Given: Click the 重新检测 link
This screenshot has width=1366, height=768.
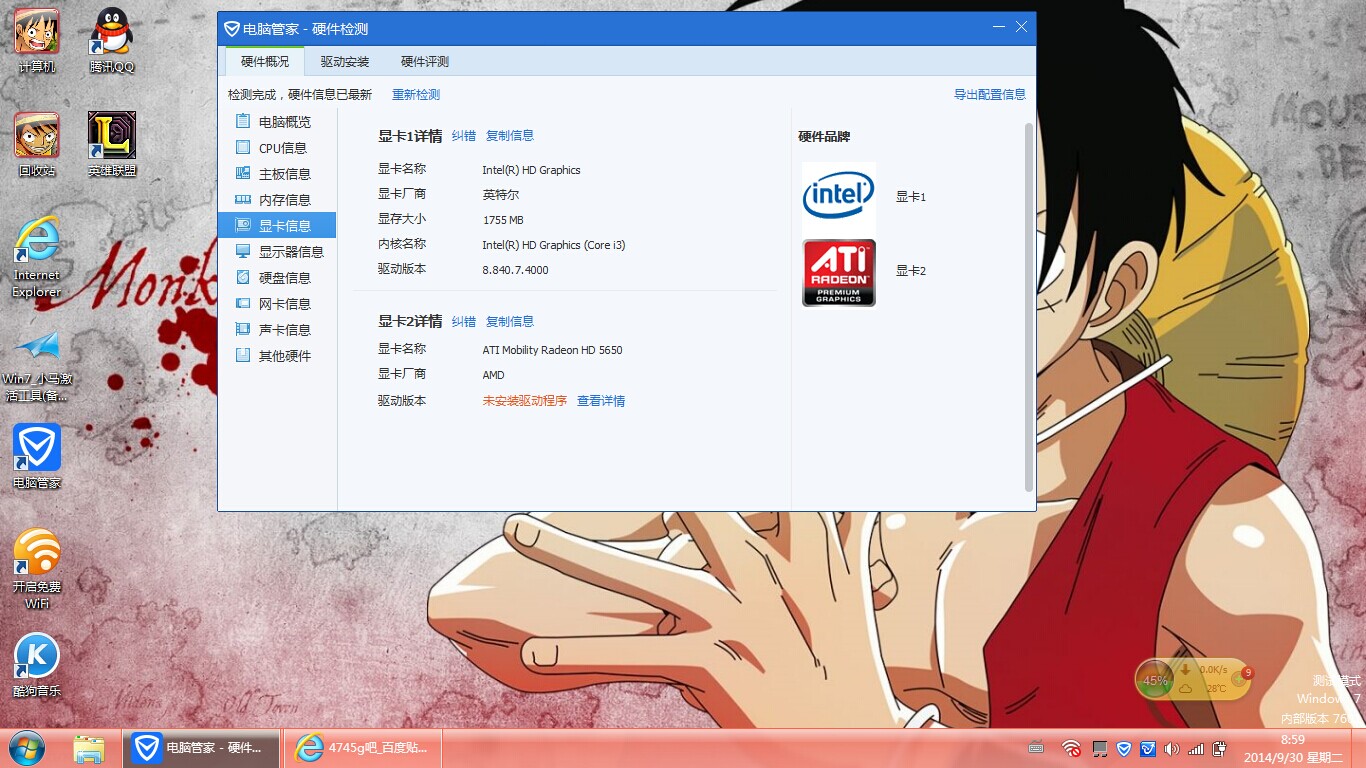Looking at the screenshot, I should tap(416, 95).
